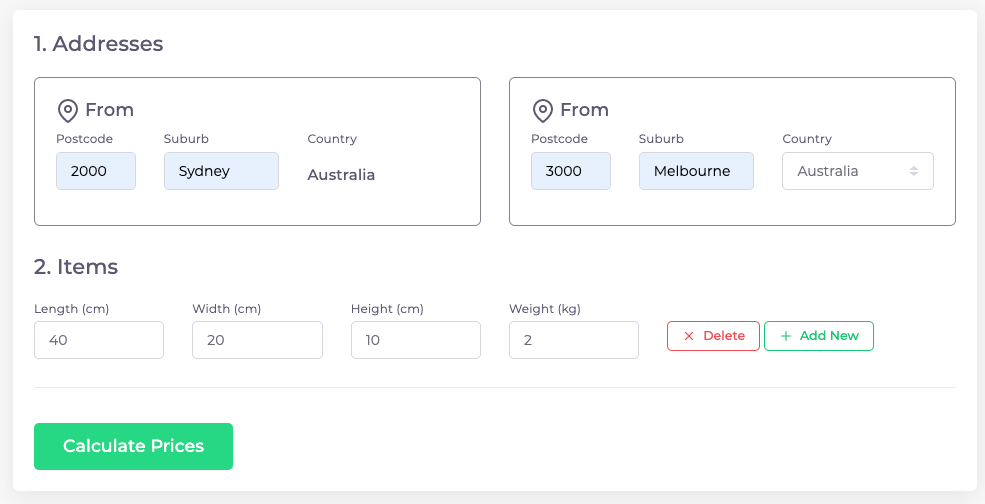Viewport: 985px width, 504px height.
Task: Click the '2. Items' heading
Action: tap(76, 266)
